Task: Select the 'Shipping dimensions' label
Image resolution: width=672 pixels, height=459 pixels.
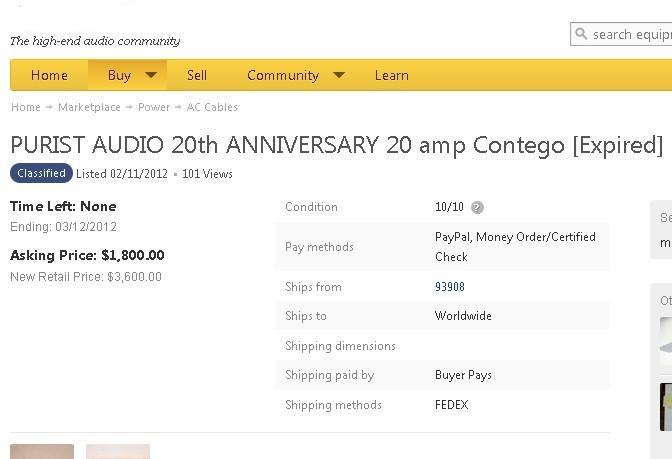Action: coord(340,346)
